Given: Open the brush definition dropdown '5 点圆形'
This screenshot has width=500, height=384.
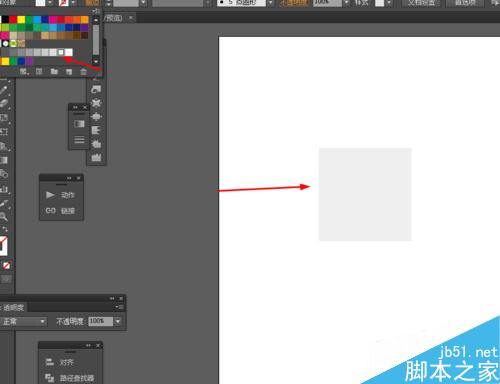Looking at the screenshot, I should coord(270,3).
